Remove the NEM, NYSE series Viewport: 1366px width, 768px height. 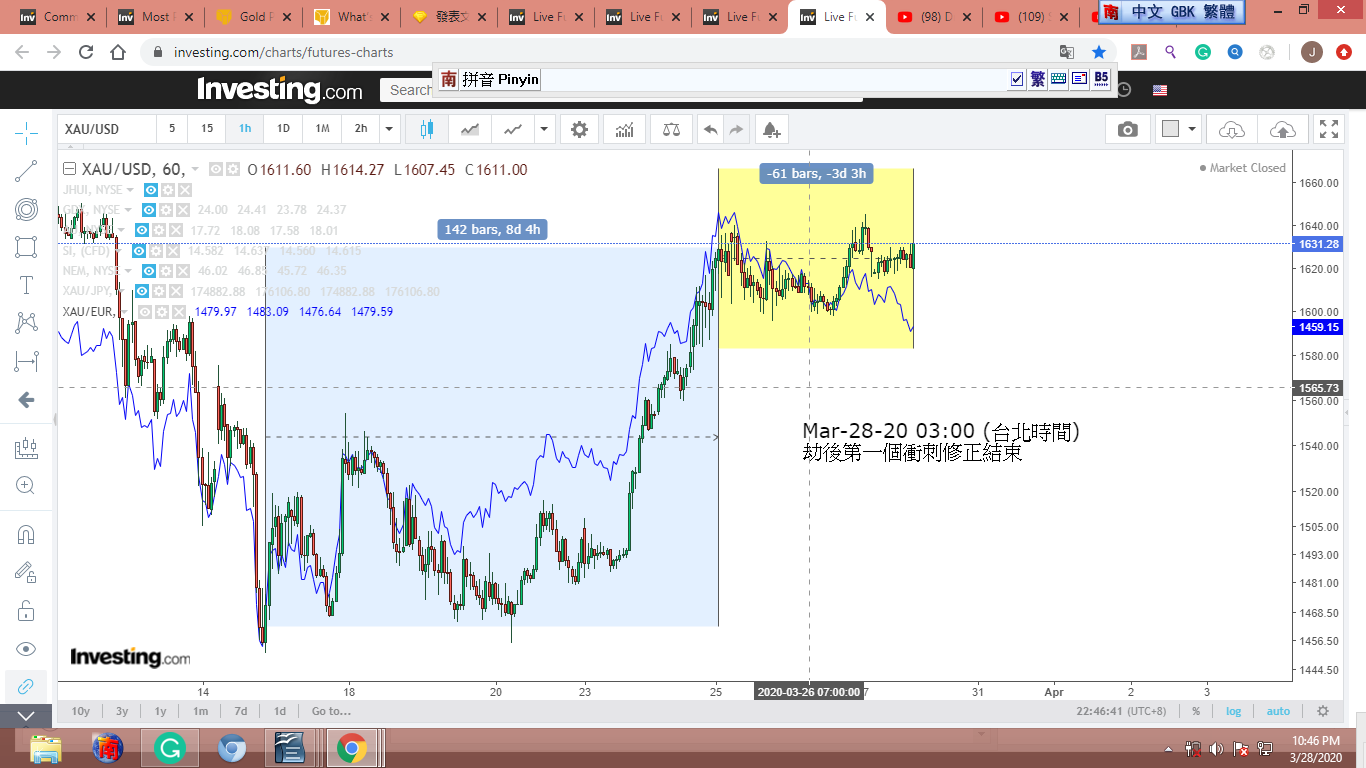pyautogui.click(x=184, y=271)
